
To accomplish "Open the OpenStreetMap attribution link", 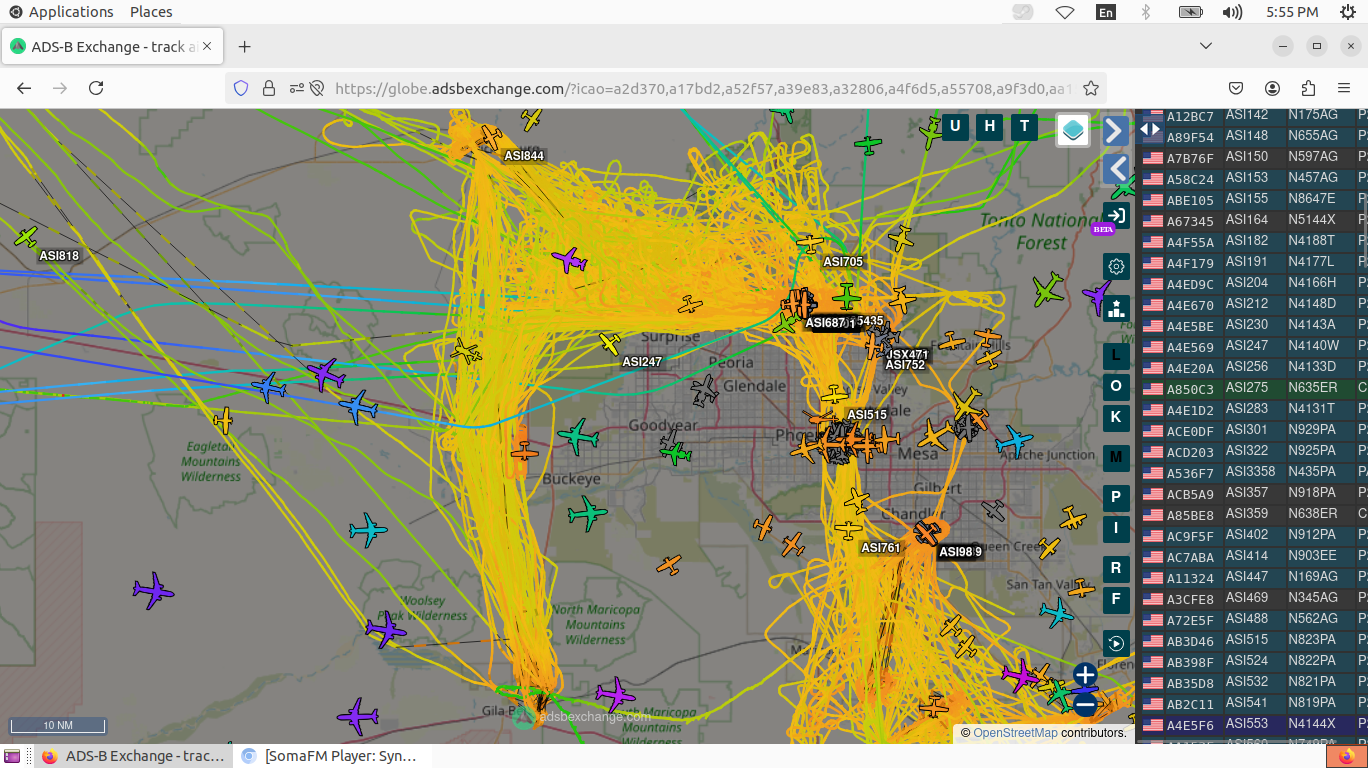I will click(x=1015, y=733).
